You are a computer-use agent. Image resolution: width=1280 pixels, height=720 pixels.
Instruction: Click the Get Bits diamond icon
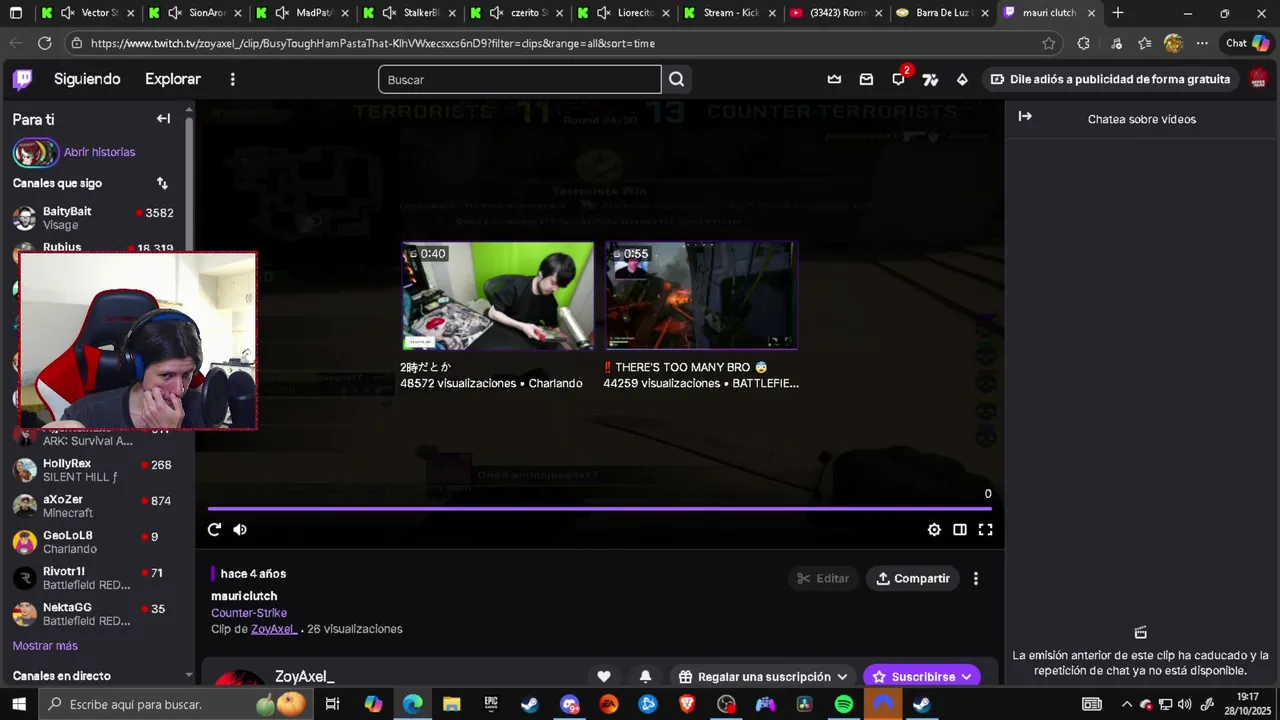click(962, 79)
